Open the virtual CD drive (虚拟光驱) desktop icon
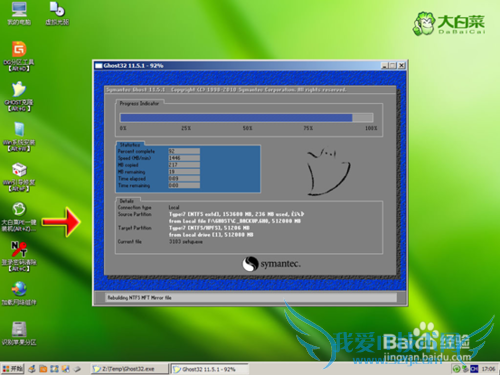This screenshot has height=375, width=500. (x=57, y=13)
